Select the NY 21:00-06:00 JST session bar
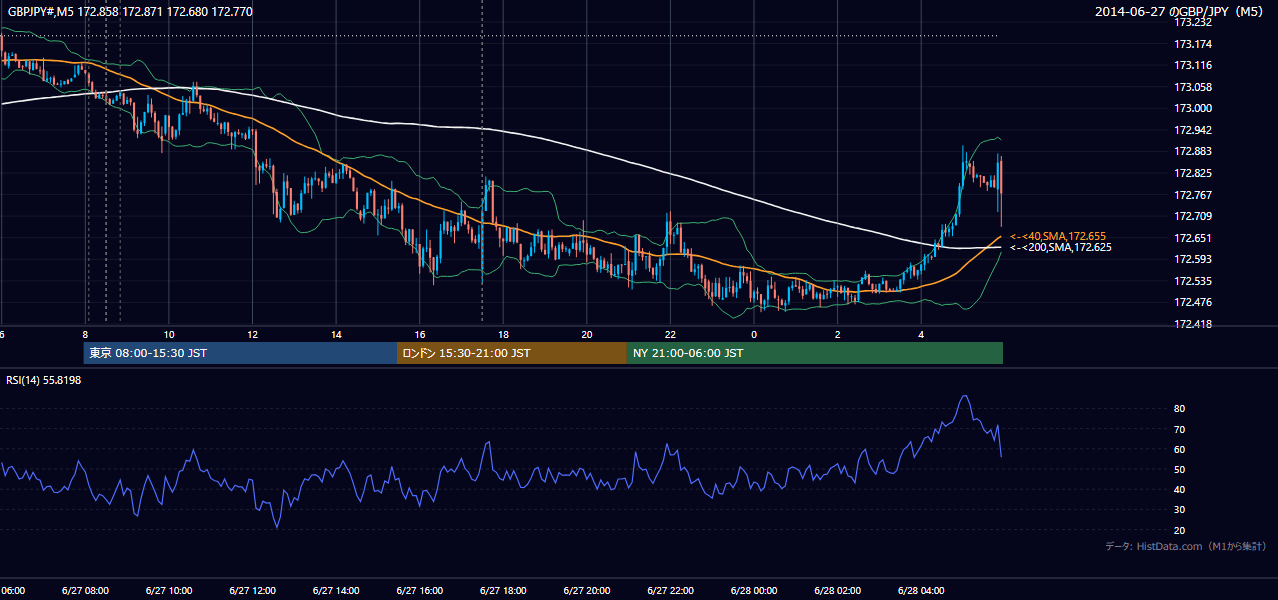This screenshot has width=1278, height=600. coord(815,353)
